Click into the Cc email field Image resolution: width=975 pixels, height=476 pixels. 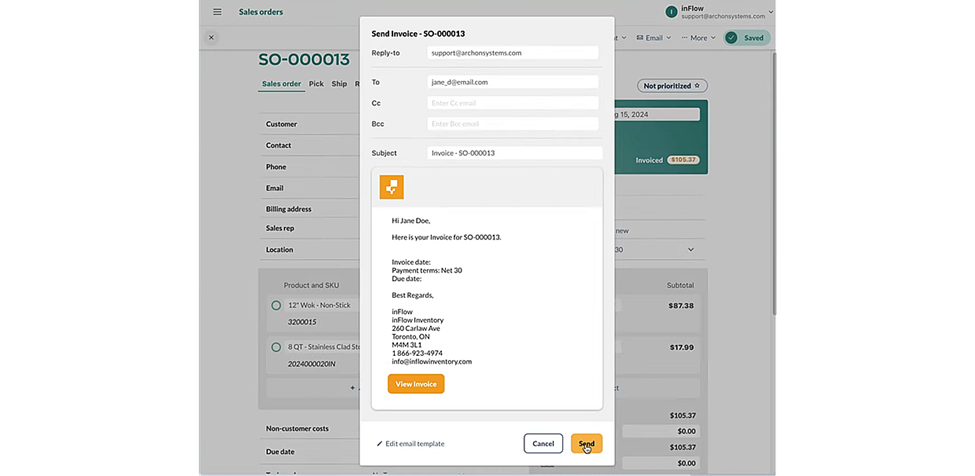pos(512,103)
